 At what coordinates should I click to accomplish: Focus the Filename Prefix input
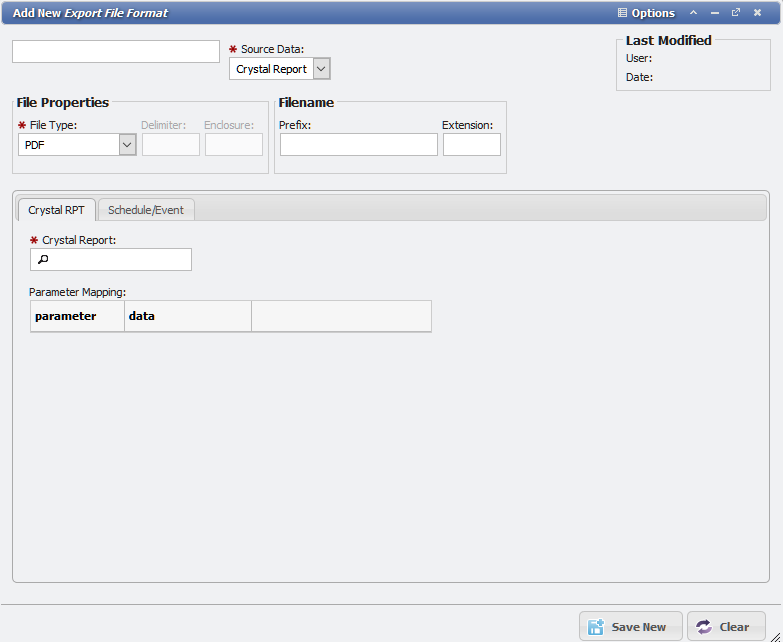358,145
